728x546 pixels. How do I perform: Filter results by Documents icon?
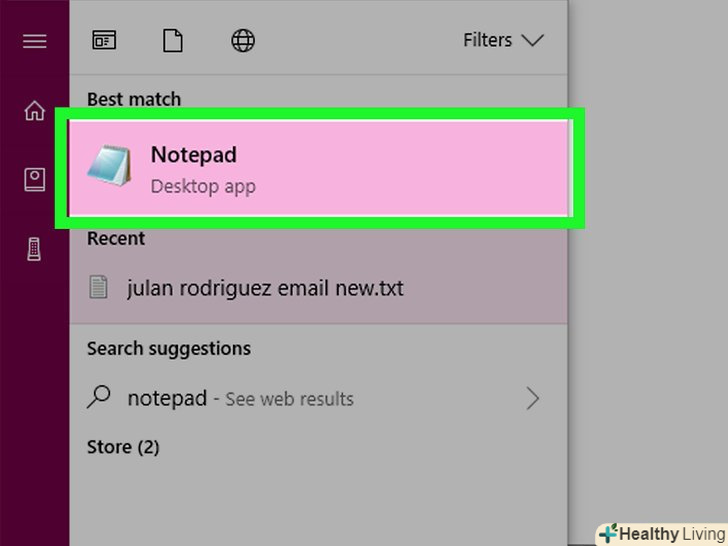[173, 40]
